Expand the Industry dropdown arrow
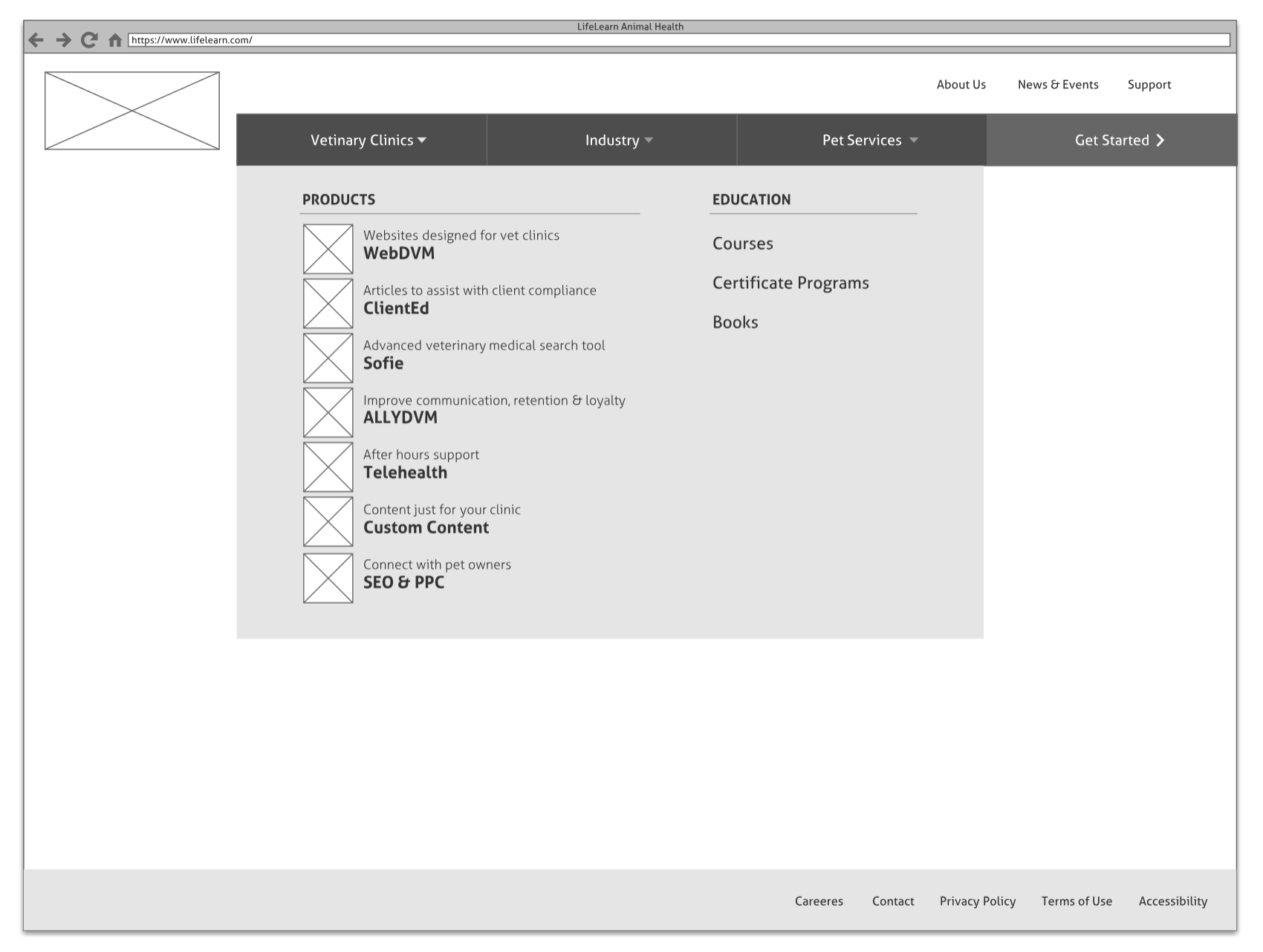 point(649,140)
